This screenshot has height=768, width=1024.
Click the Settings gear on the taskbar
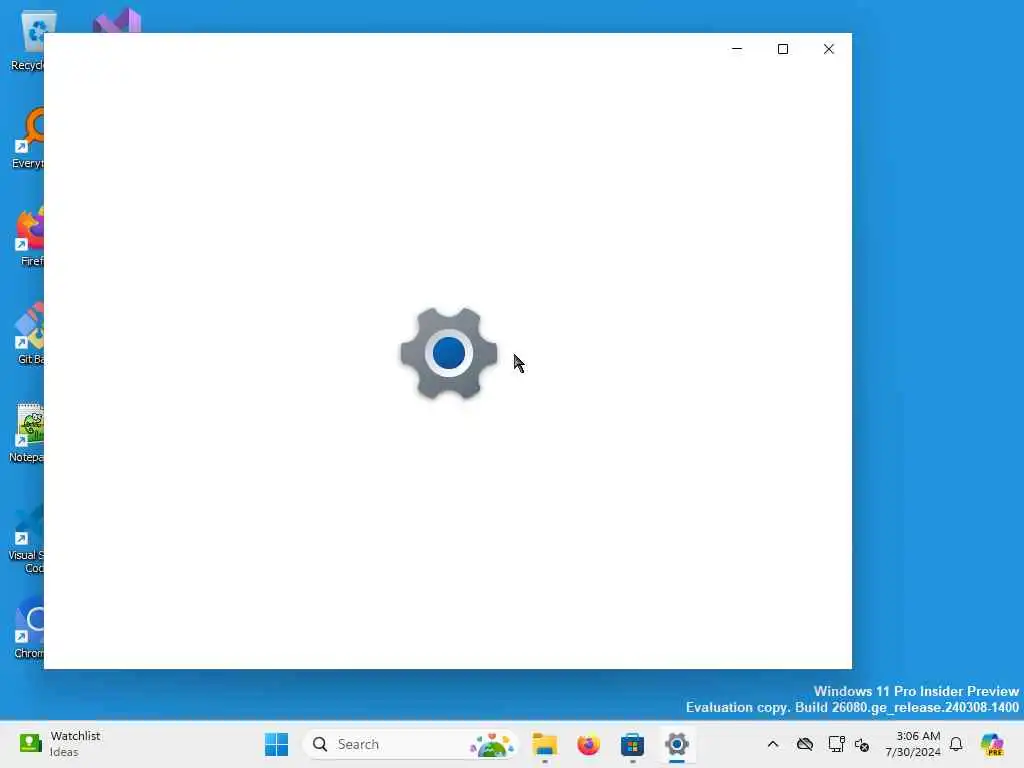[677, 744]
